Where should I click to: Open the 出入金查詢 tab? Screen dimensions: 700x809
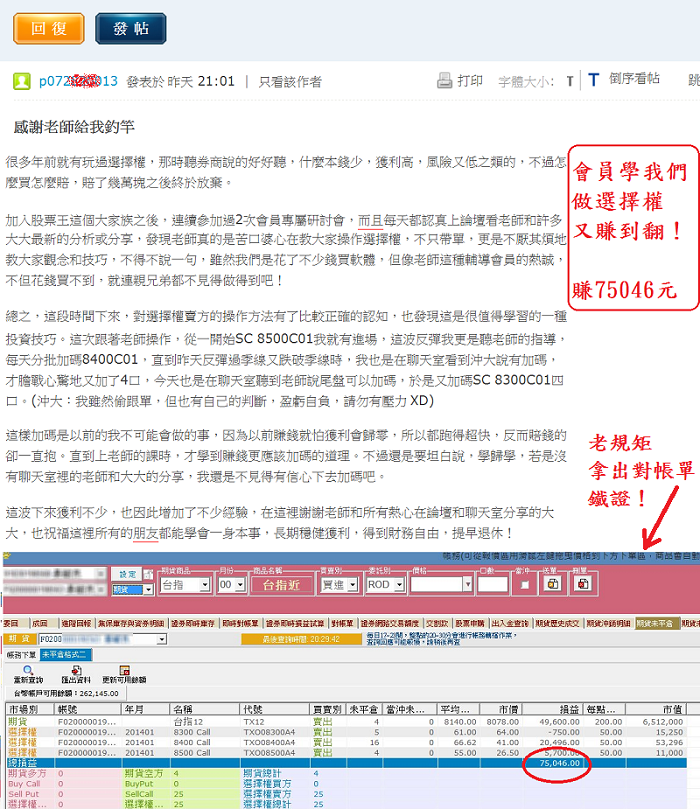pyautogui.click(x=509, y=623)
